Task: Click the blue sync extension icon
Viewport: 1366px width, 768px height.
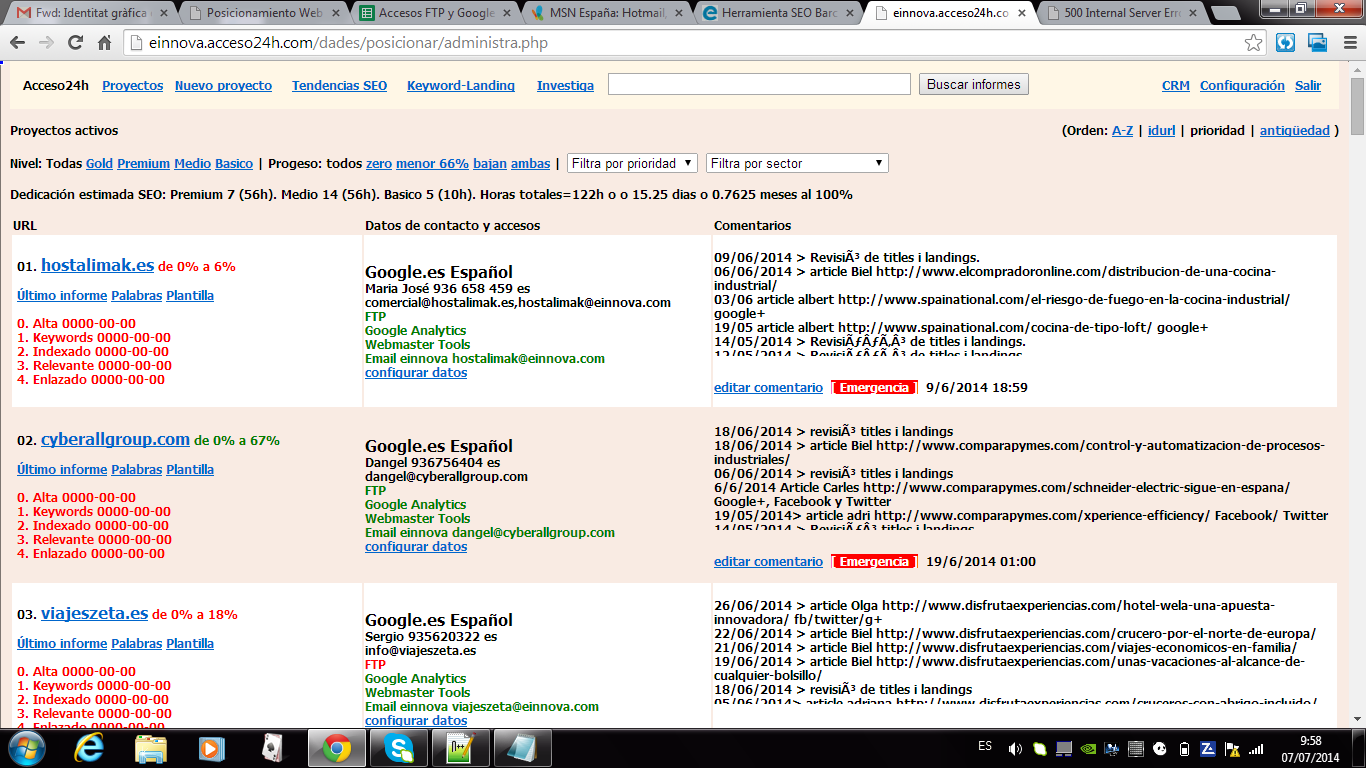Action: pos(1286,43)
